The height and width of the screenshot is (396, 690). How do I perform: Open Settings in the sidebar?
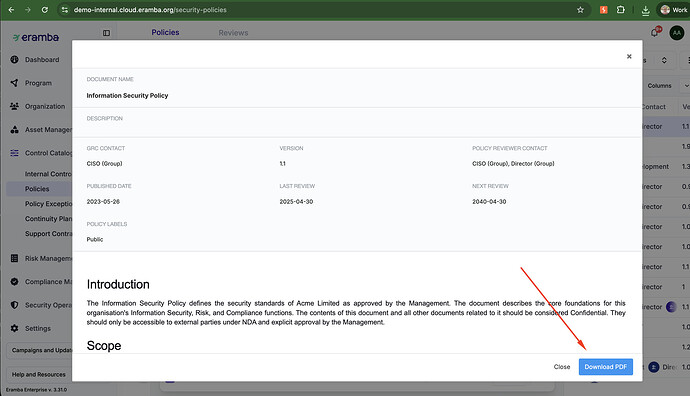click(x=38, y=328)
